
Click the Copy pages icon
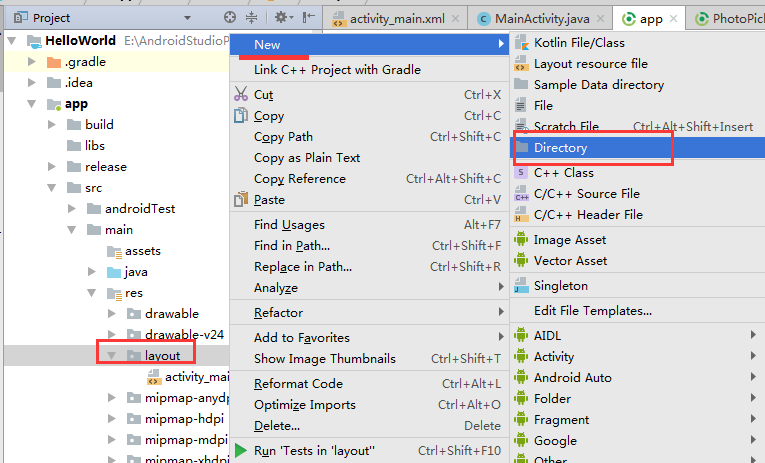(x=241, y=116)
